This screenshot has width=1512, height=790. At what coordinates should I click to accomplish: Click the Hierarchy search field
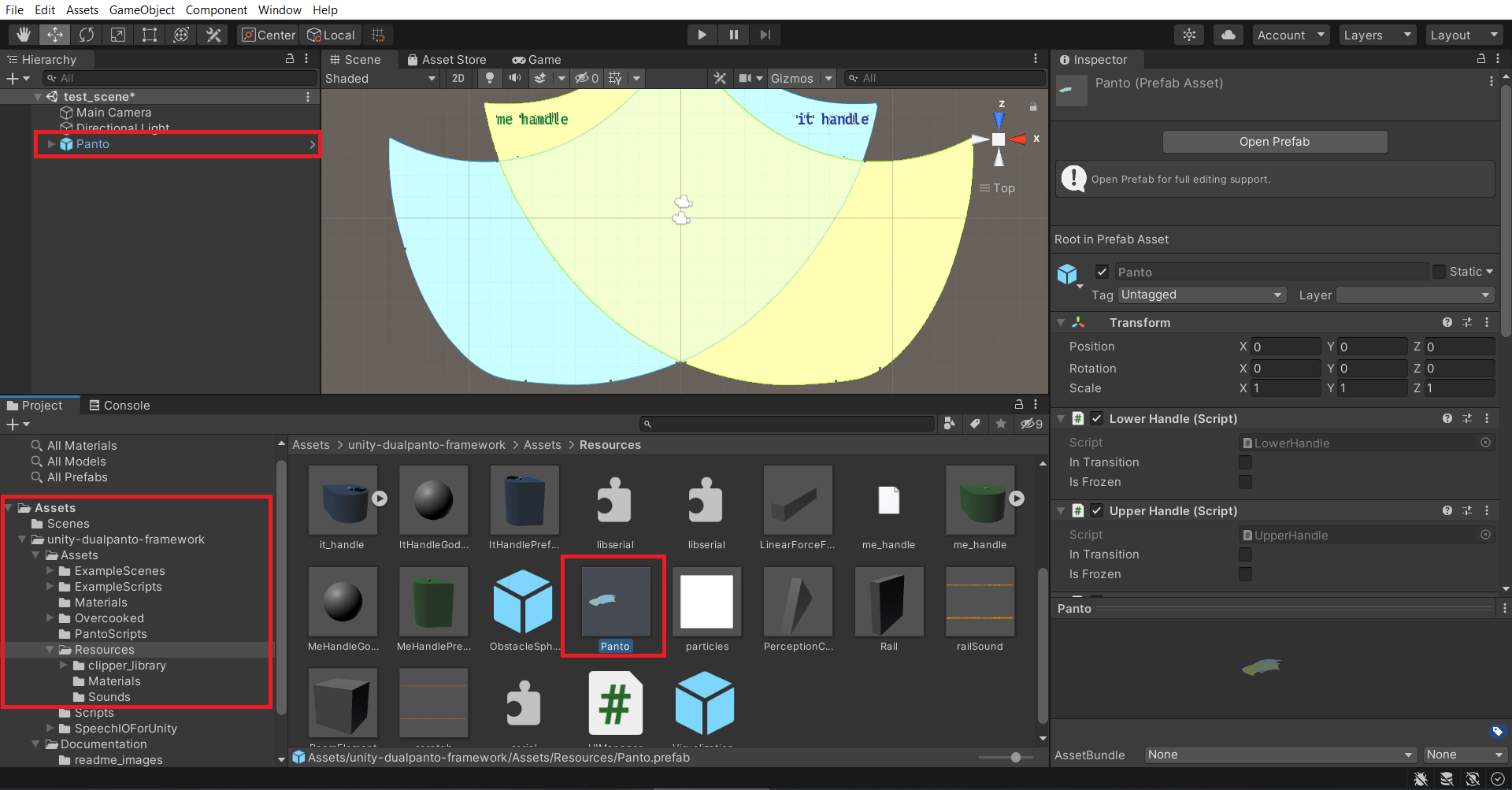[x=180, y=78]
